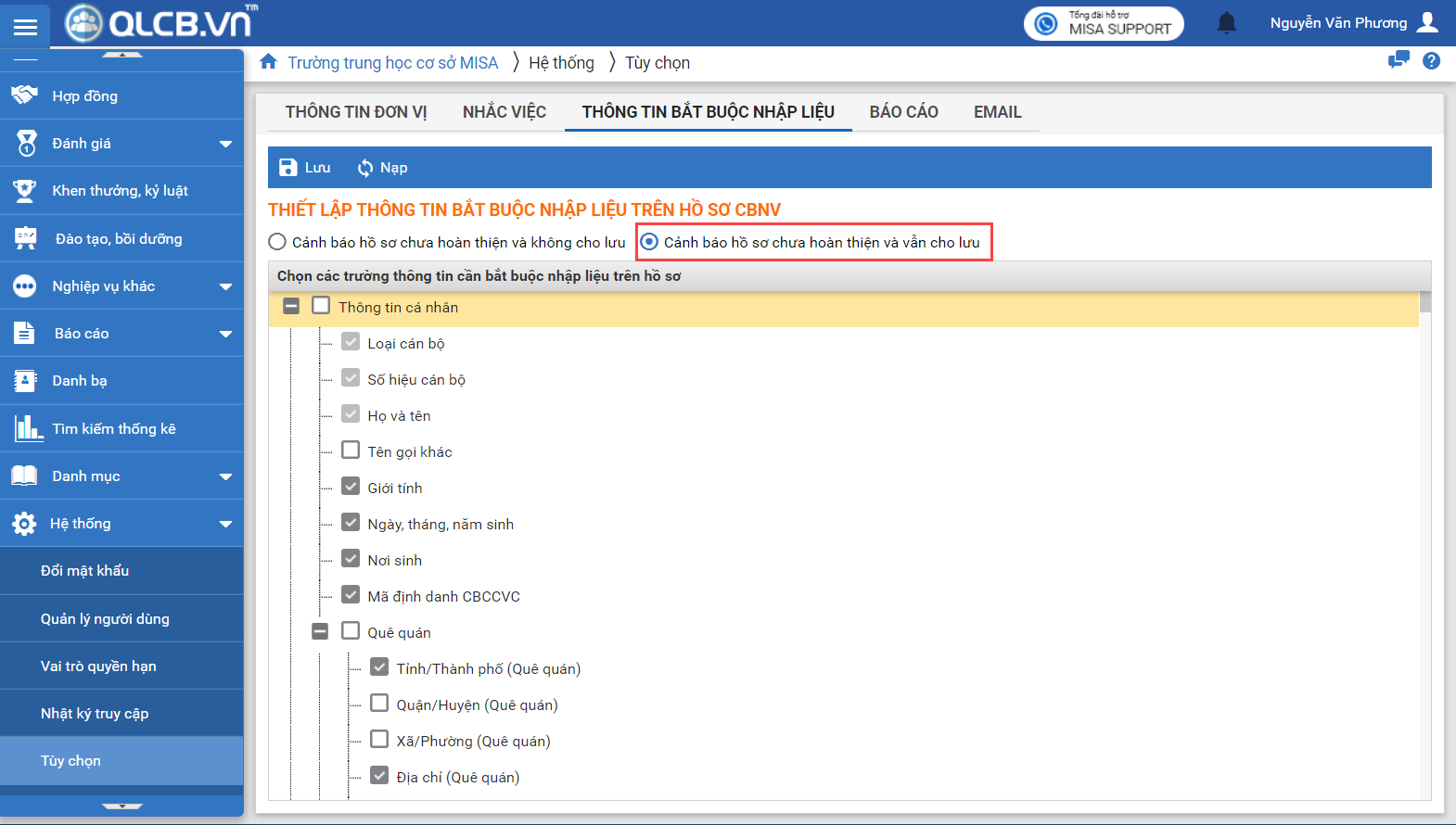The width and height of the screenshot is (1456, 825).
Task: Select radio option không cho lưu
Action: pos(277,242)
